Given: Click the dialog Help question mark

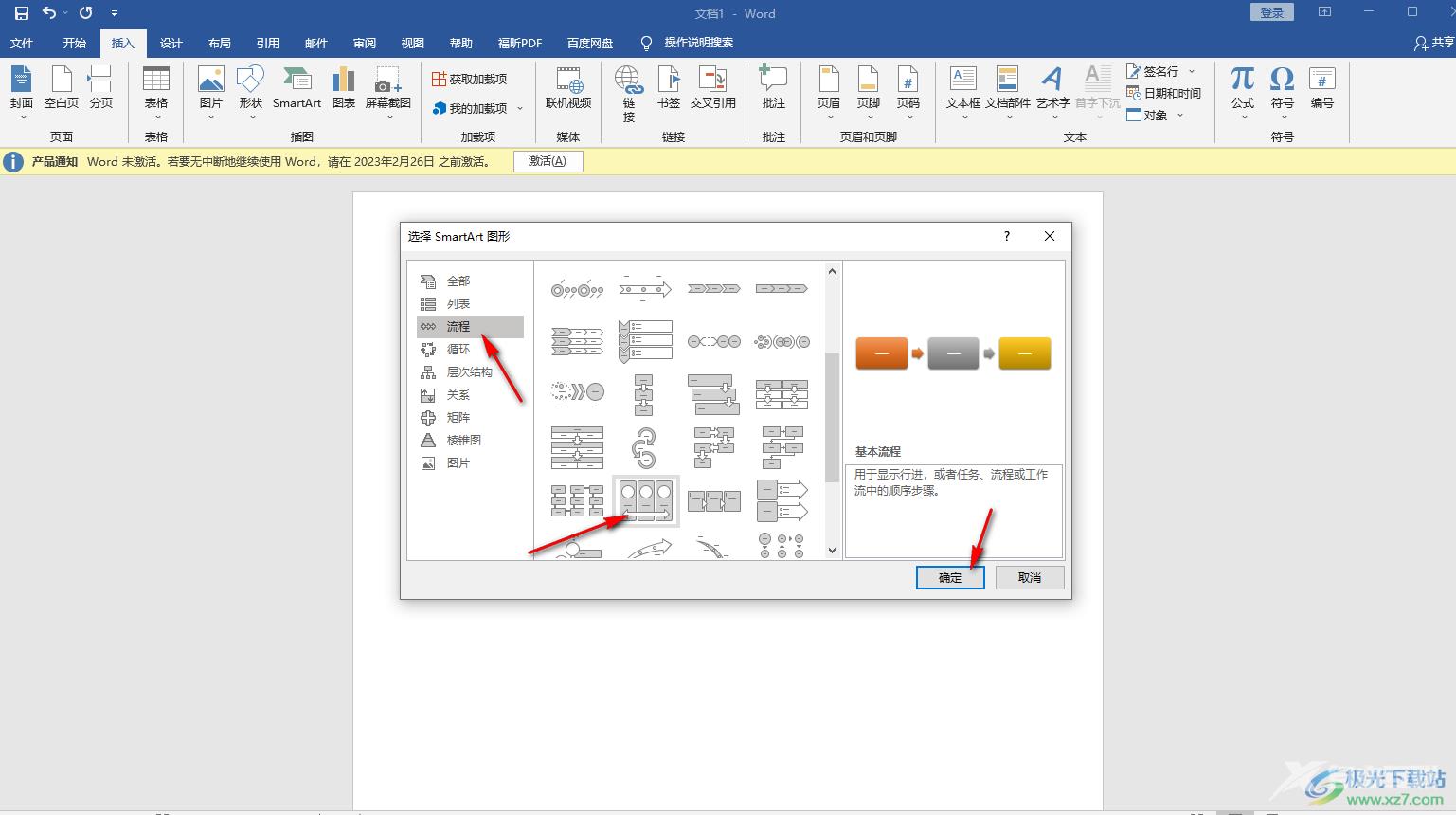Looking at the screenshot, I should pos(1006,236).
